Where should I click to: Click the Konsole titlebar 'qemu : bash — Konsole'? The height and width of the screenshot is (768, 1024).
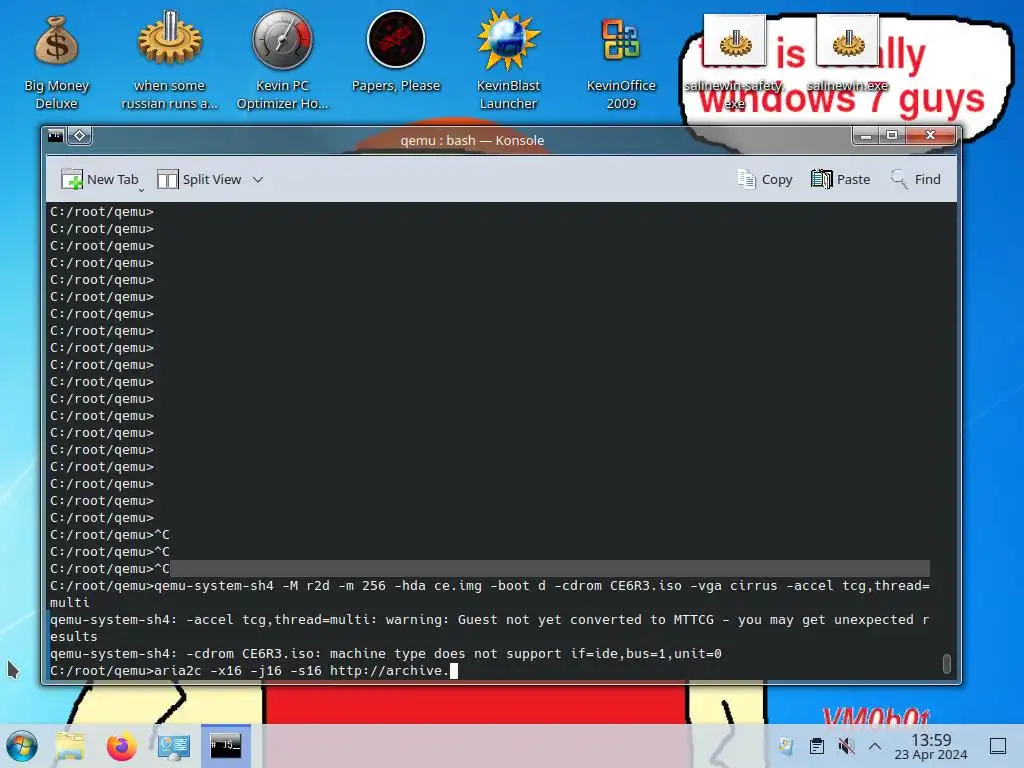tap(472, 140)
